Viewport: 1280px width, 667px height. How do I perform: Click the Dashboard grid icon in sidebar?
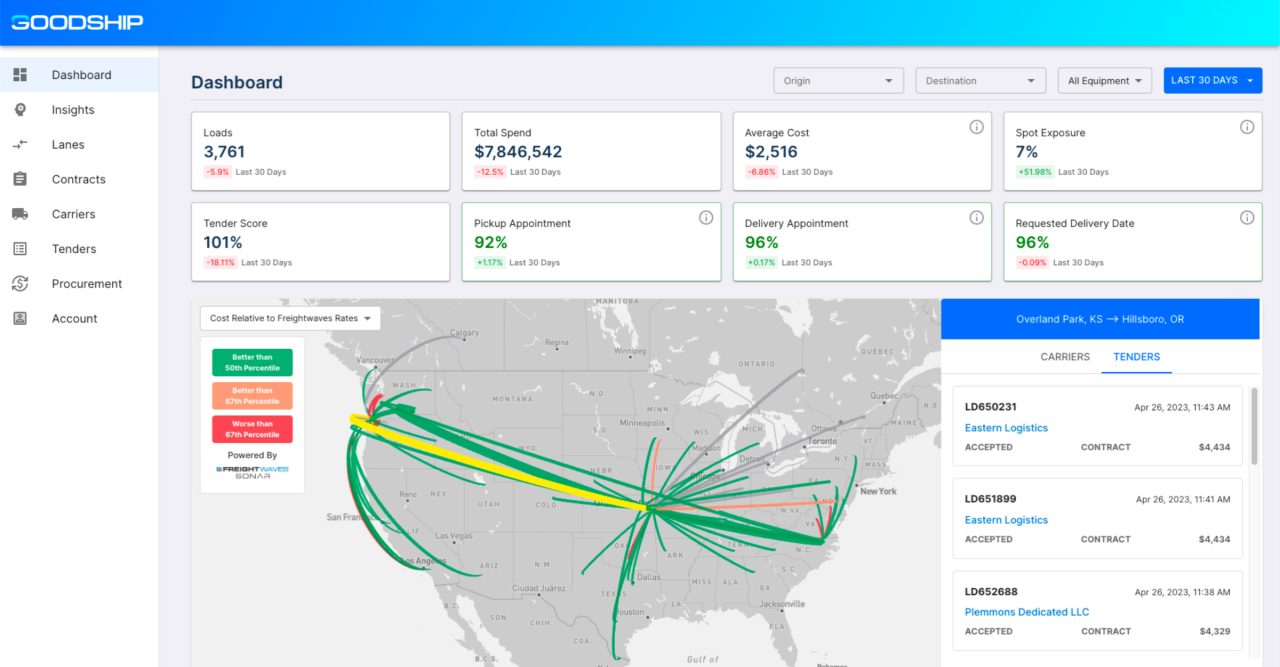pos(20,75)
